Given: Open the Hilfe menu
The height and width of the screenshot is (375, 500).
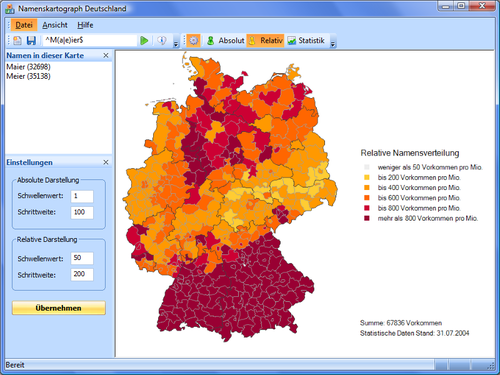Looking at the screenshot, I should pos(85,25).
